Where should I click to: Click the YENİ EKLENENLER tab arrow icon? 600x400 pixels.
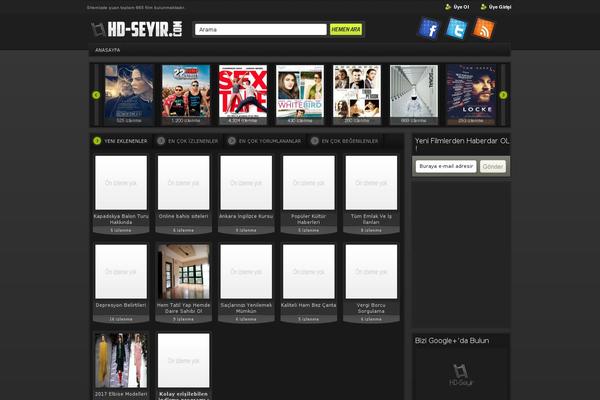(97, 141)
